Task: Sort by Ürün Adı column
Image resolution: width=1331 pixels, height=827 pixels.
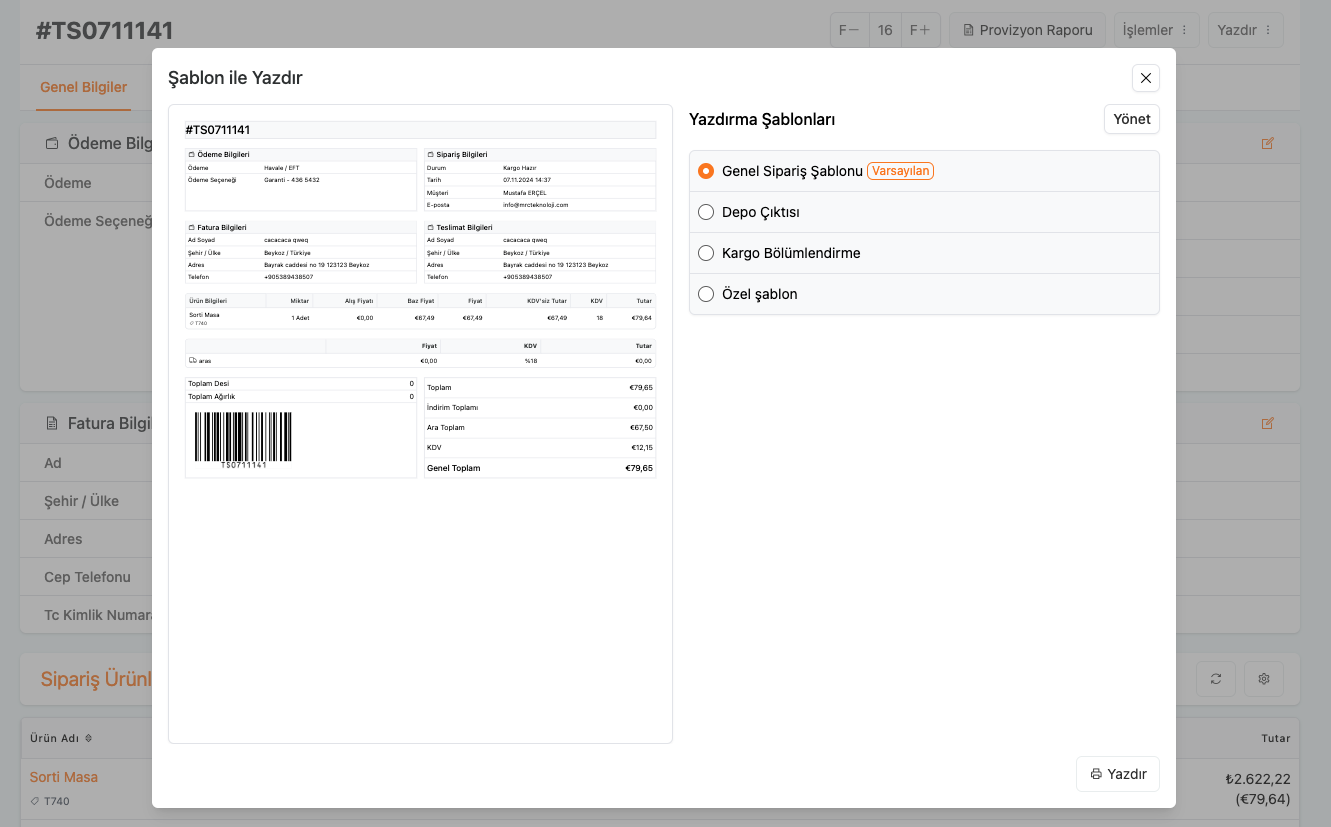Action: coord(61,738)
